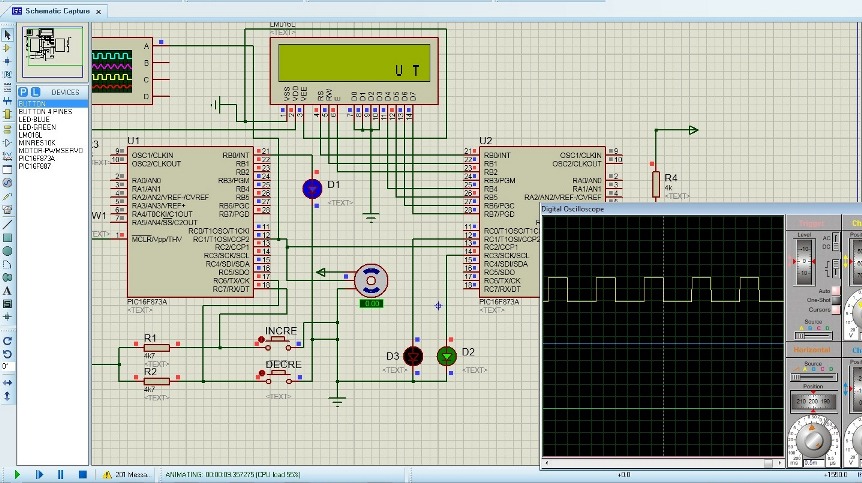Click the Rotate clockwise icon
862x483 pixels.
7,341
